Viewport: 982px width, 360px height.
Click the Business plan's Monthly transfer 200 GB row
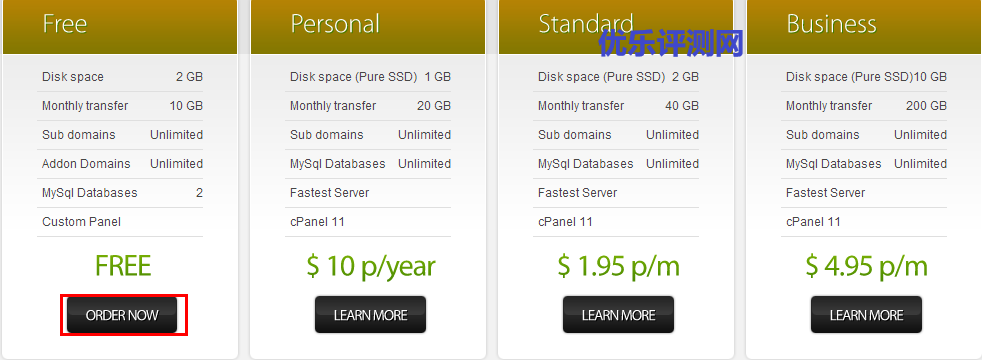point(864,106)
